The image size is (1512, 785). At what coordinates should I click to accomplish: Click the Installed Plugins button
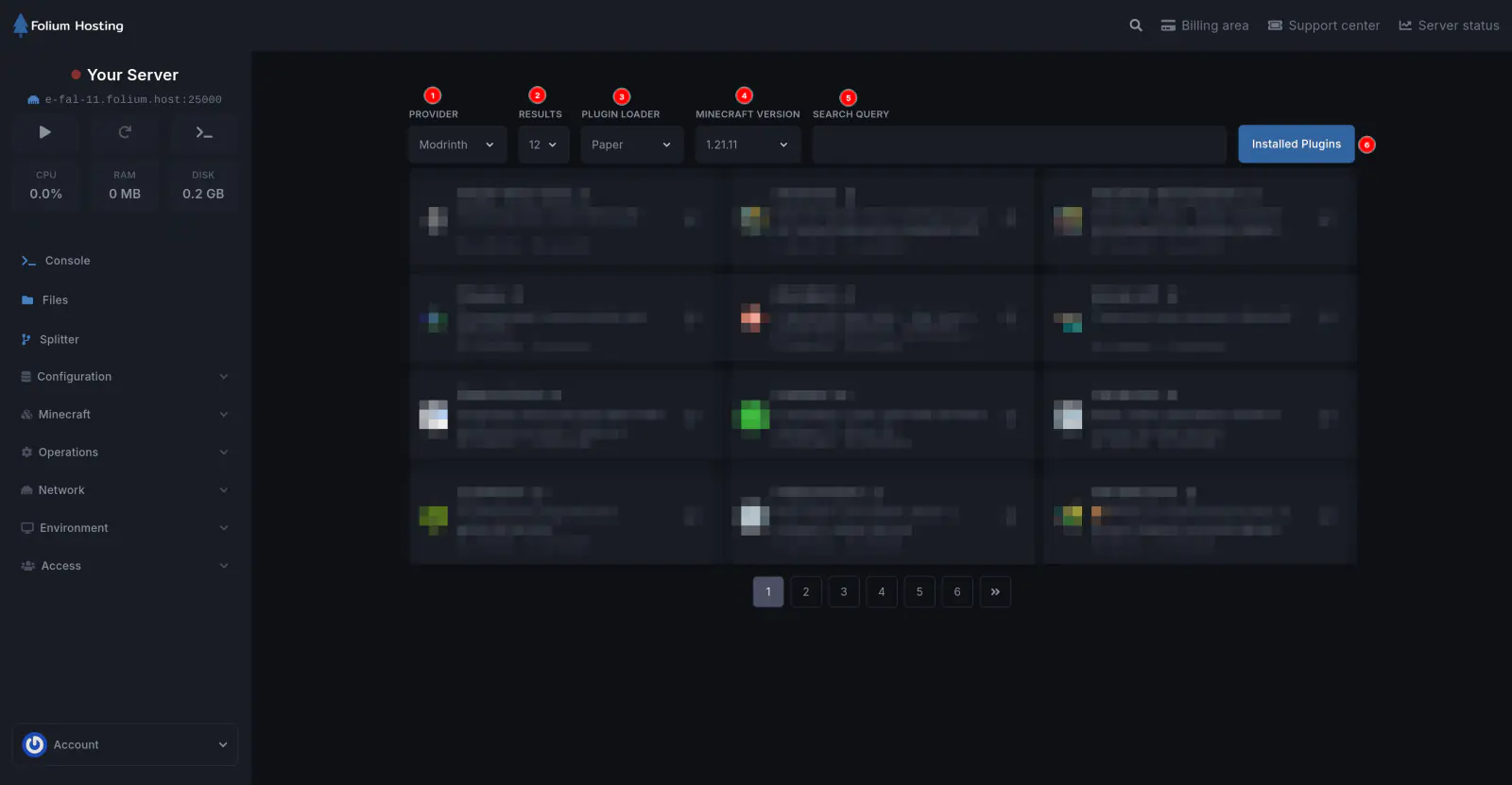click(1296, 145)
